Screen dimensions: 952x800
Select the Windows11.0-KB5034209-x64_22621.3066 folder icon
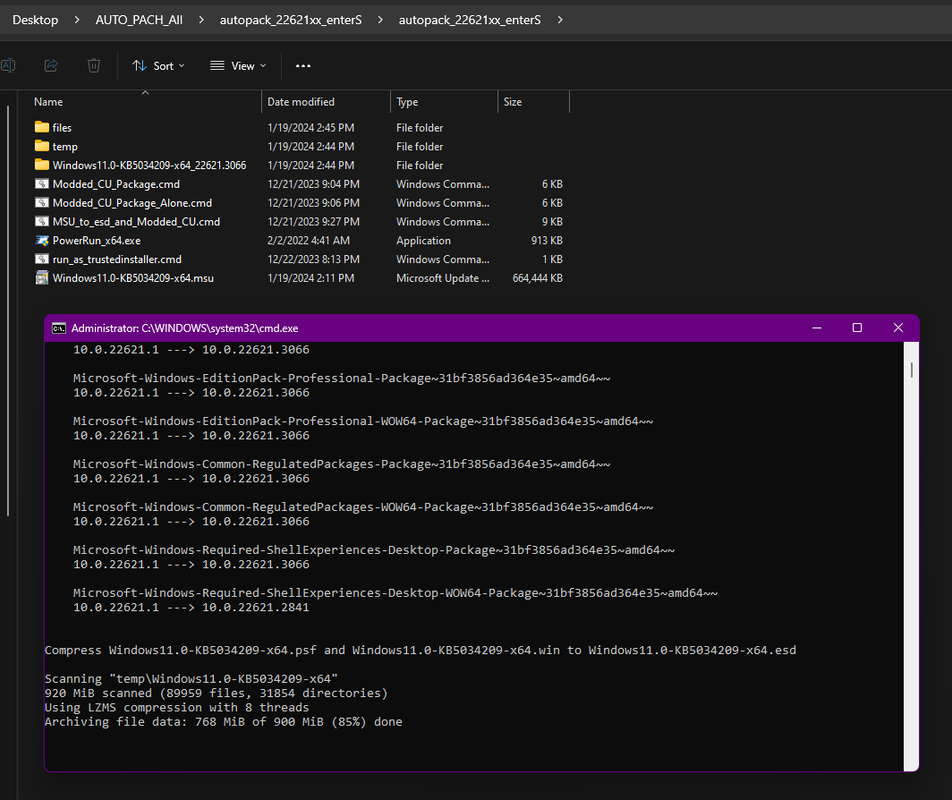click(x=42, y=165)
